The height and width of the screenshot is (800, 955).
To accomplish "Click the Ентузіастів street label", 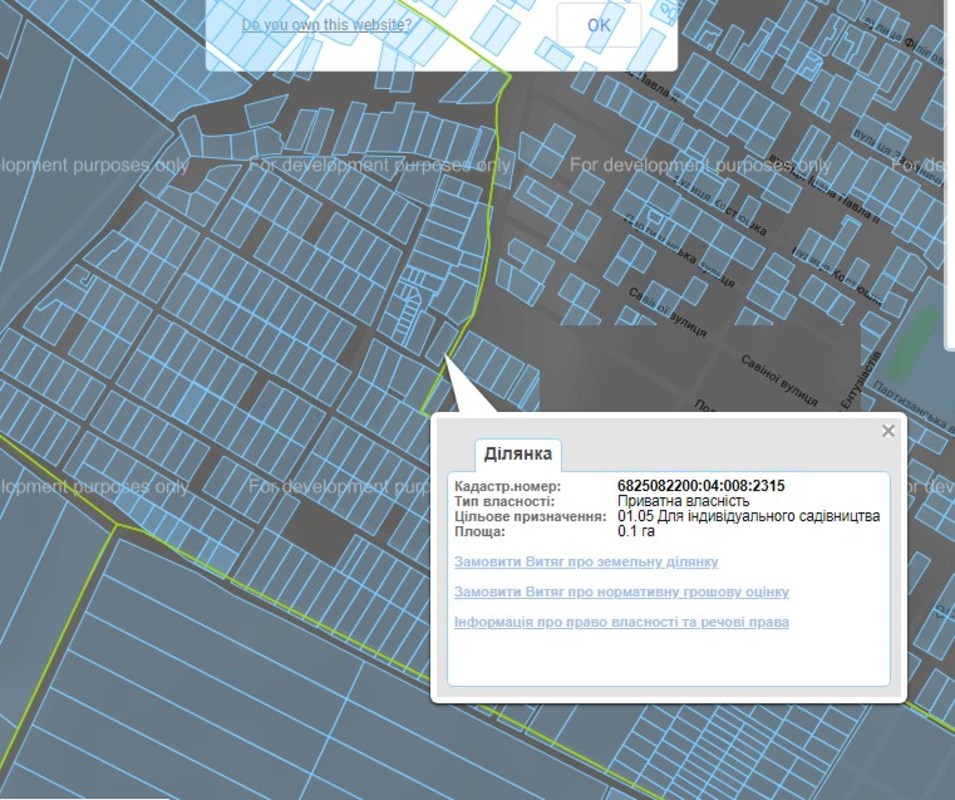I will point(851,378).
